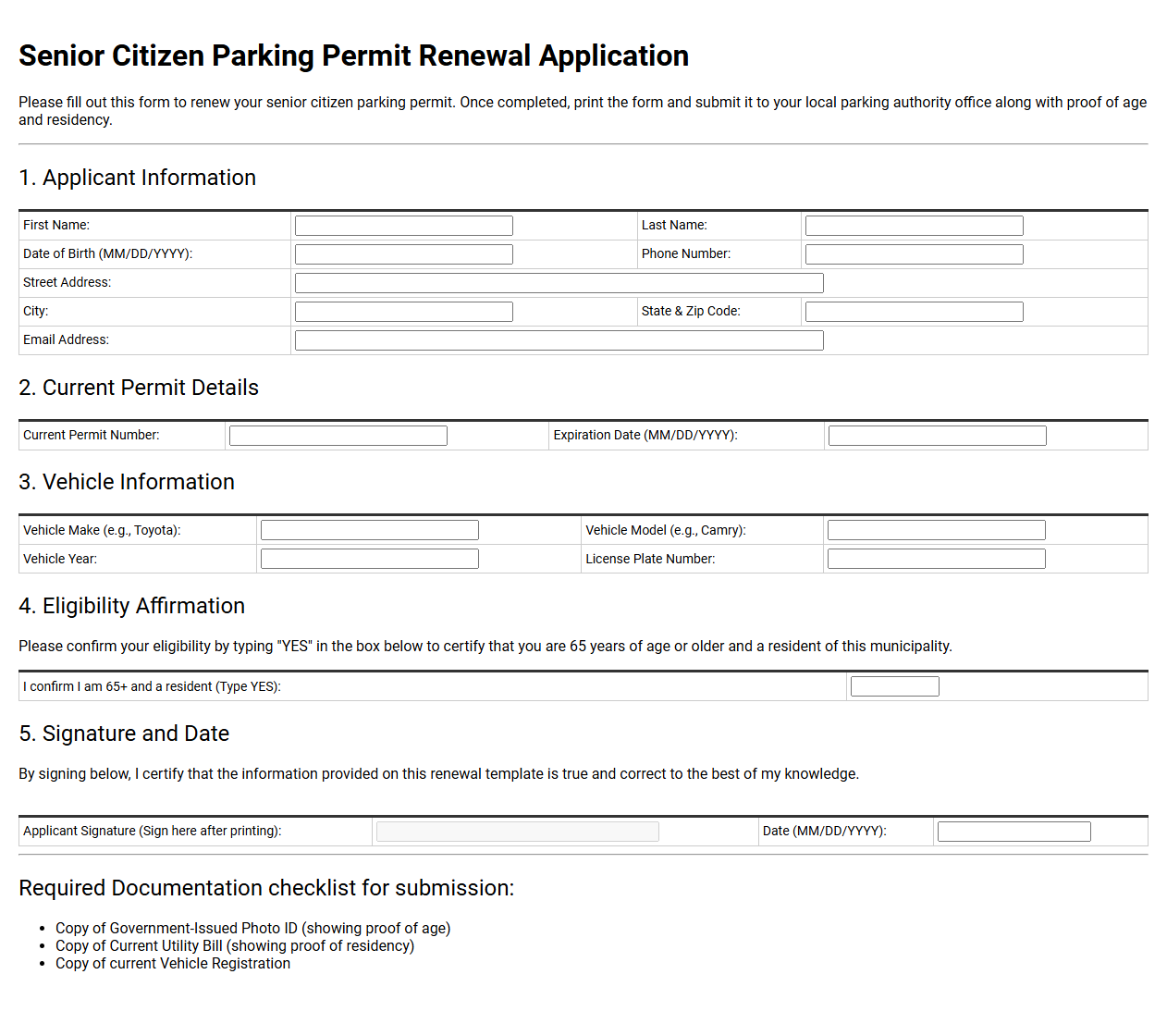Click the Applicant Signature field
The image size is (1167, 1036).
(517, 832)
